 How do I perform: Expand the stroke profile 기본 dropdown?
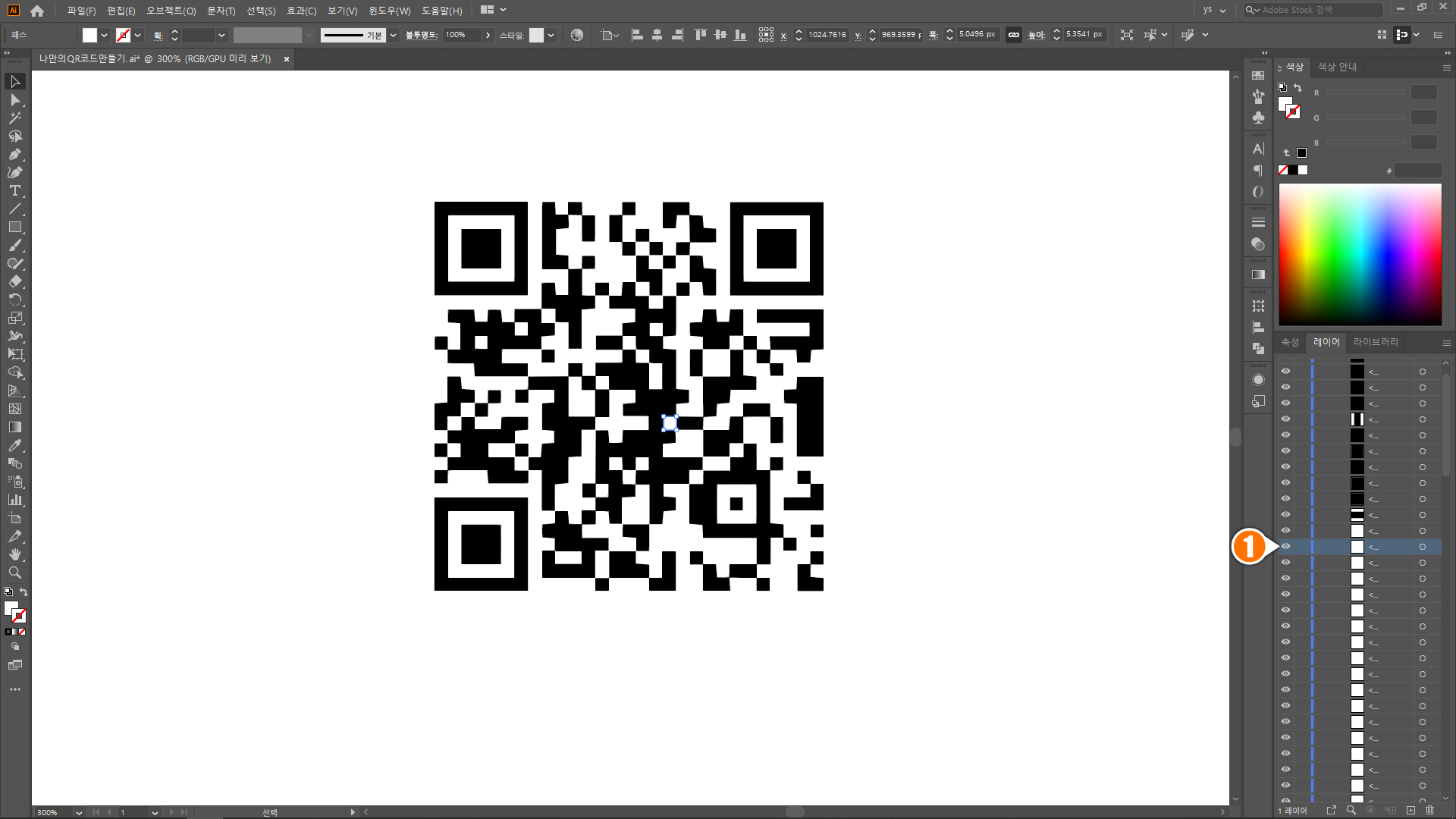tap(393, 35)
